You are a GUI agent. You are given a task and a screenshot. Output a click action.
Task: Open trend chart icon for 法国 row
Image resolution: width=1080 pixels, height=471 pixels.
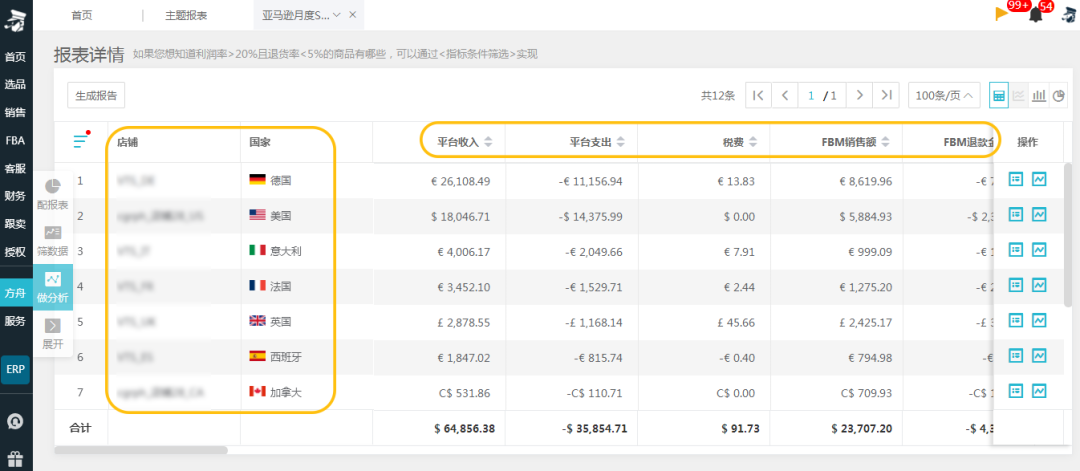coord(1039,284)
